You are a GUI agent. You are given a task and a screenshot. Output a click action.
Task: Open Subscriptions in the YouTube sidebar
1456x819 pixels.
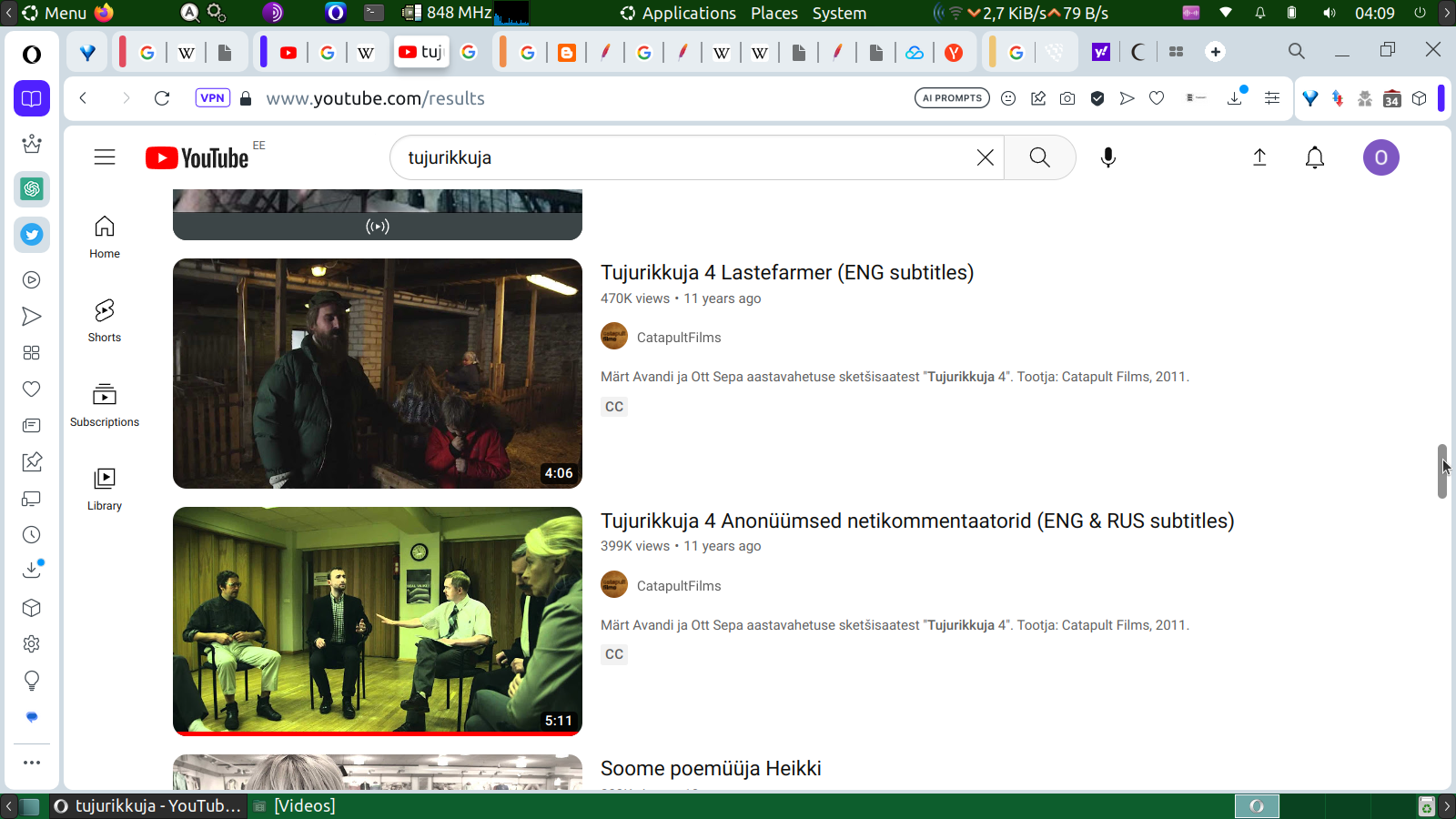105,405
